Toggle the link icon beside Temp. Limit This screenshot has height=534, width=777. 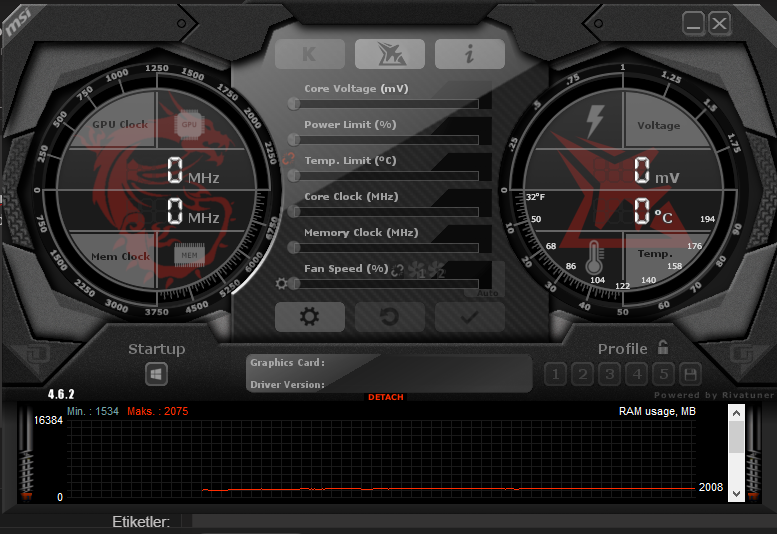(x=288, y=159)
